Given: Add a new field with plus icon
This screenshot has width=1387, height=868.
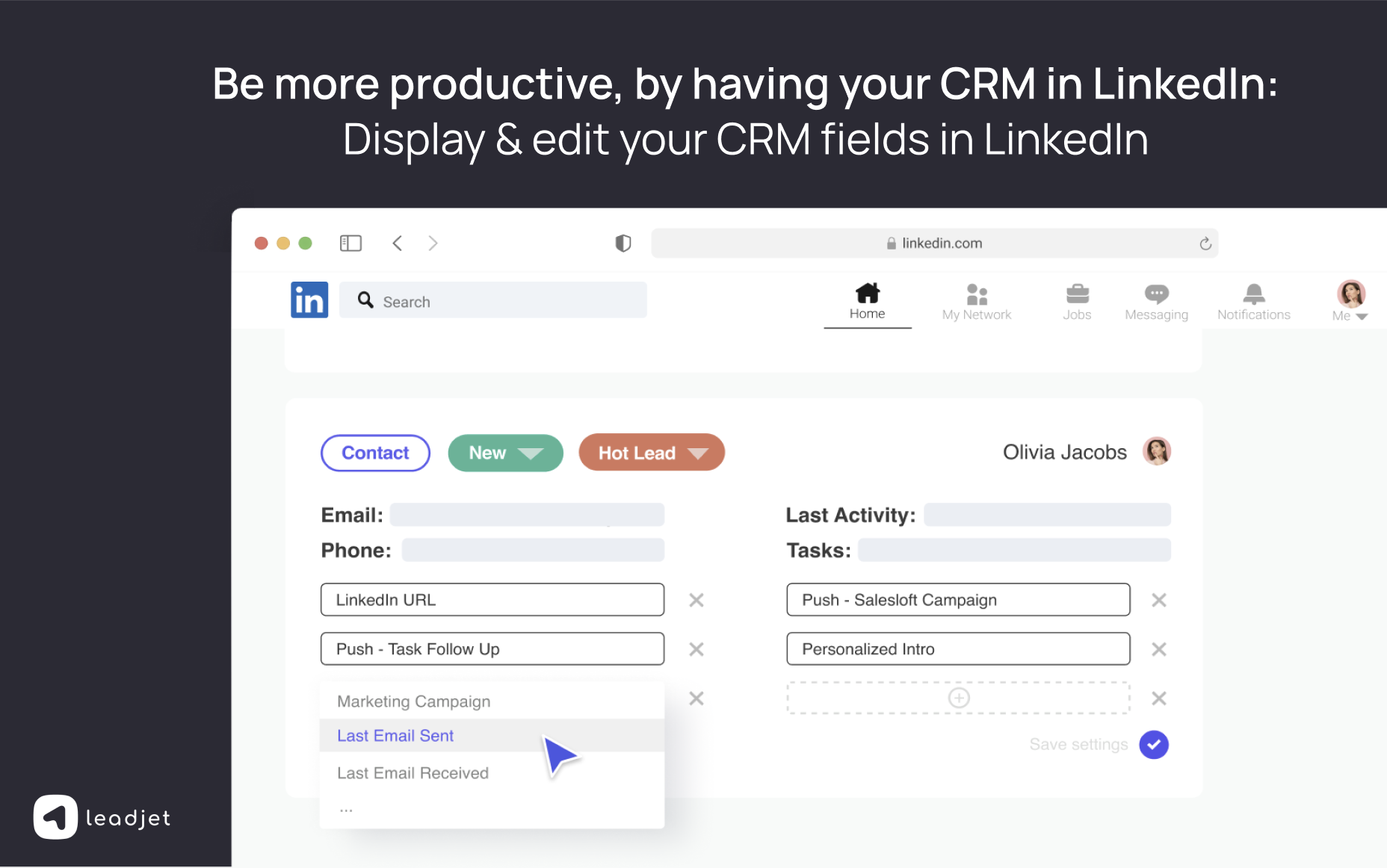Looking at the screenshot, I should tap(959, 698).
